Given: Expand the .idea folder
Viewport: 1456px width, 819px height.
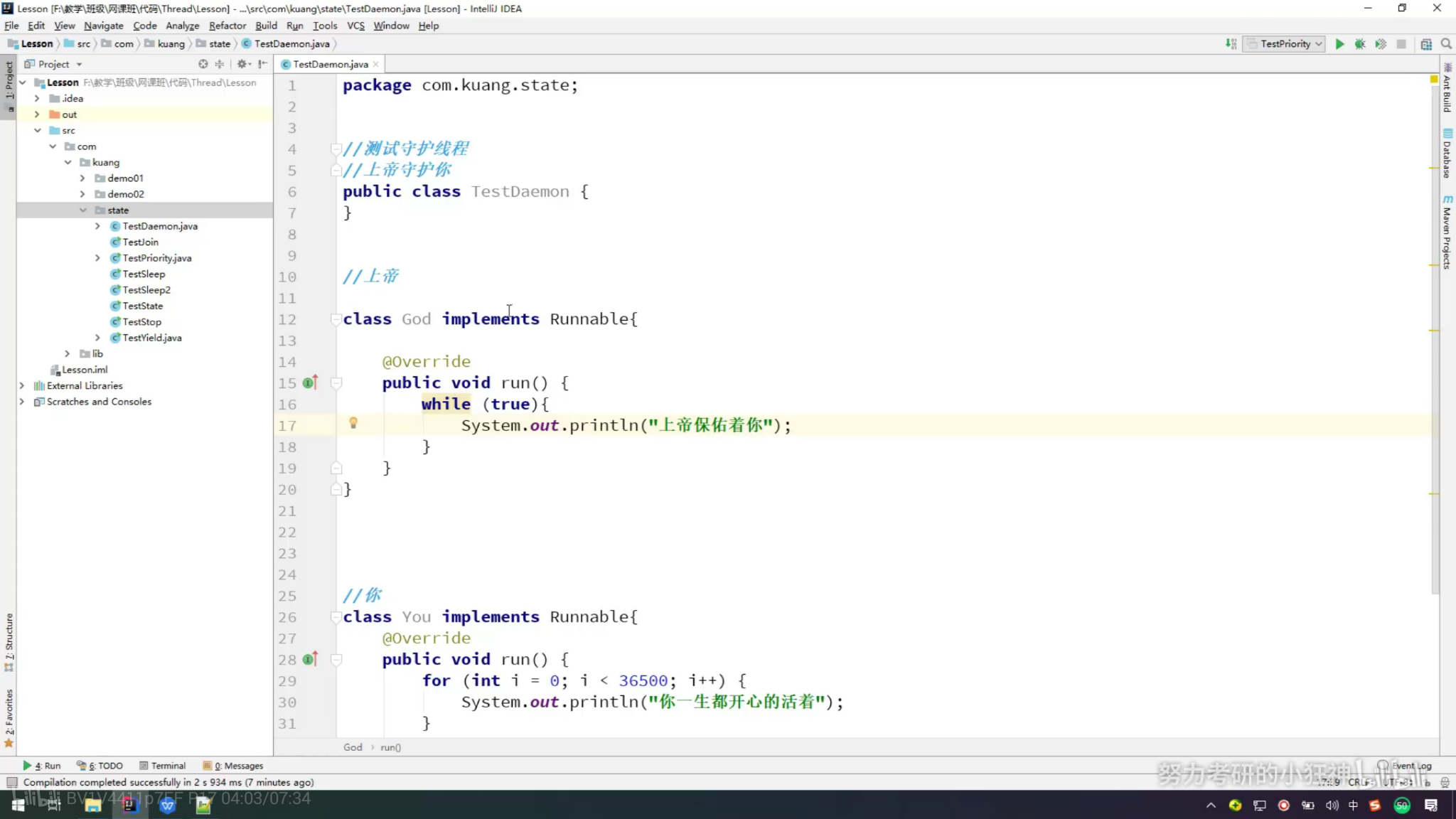Looking at the screenshot, I should (x=38, y=99).
